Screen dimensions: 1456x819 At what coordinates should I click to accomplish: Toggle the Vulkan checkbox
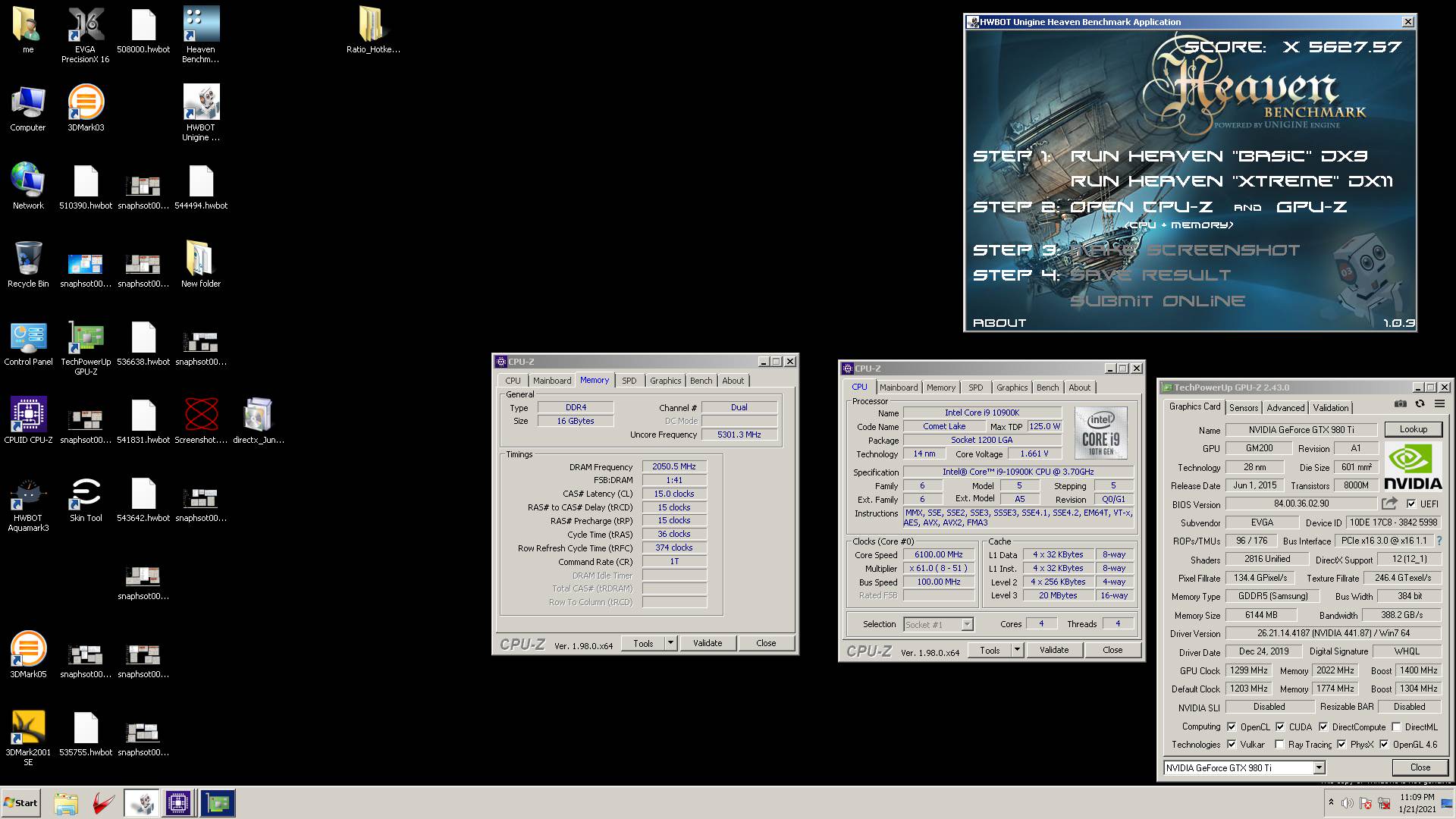tap(1232, 745)
